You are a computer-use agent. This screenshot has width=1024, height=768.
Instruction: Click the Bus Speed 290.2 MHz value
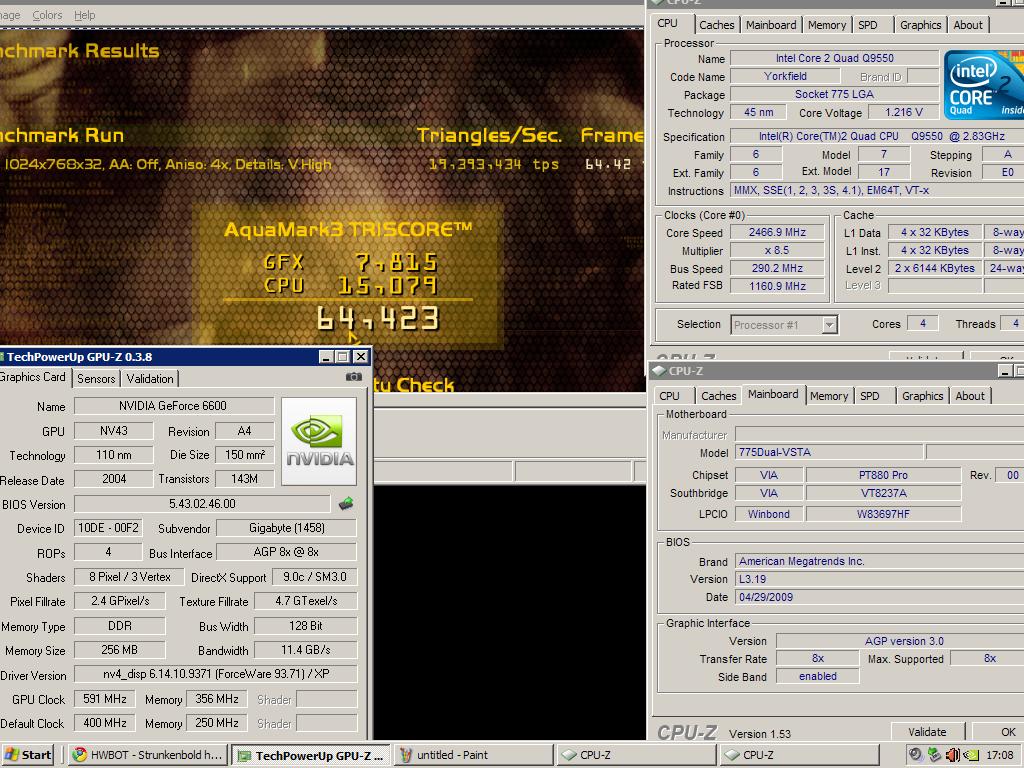pos(777,268)
